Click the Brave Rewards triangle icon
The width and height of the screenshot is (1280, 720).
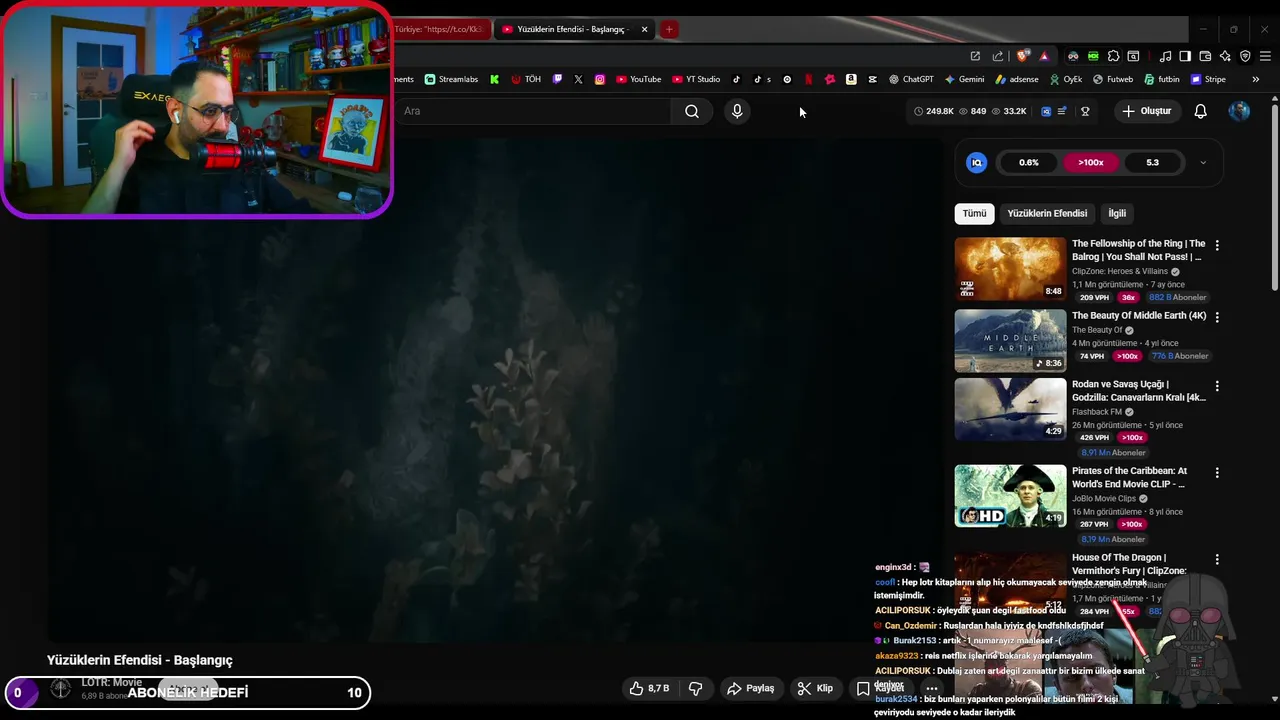1044,56
